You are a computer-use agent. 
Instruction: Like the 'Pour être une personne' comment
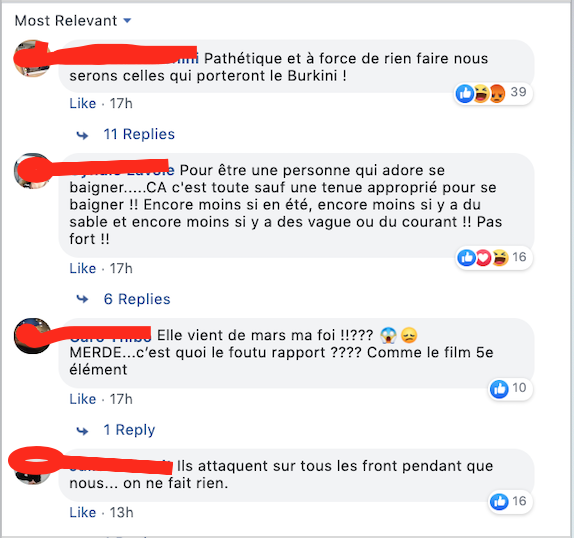click(83, 268)
